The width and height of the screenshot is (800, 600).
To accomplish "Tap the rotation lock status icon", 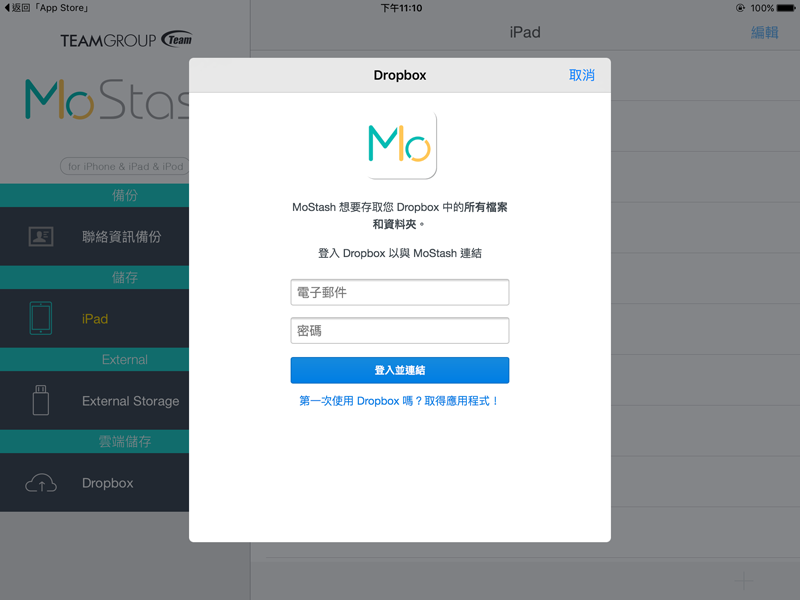I will pos(740,8).
